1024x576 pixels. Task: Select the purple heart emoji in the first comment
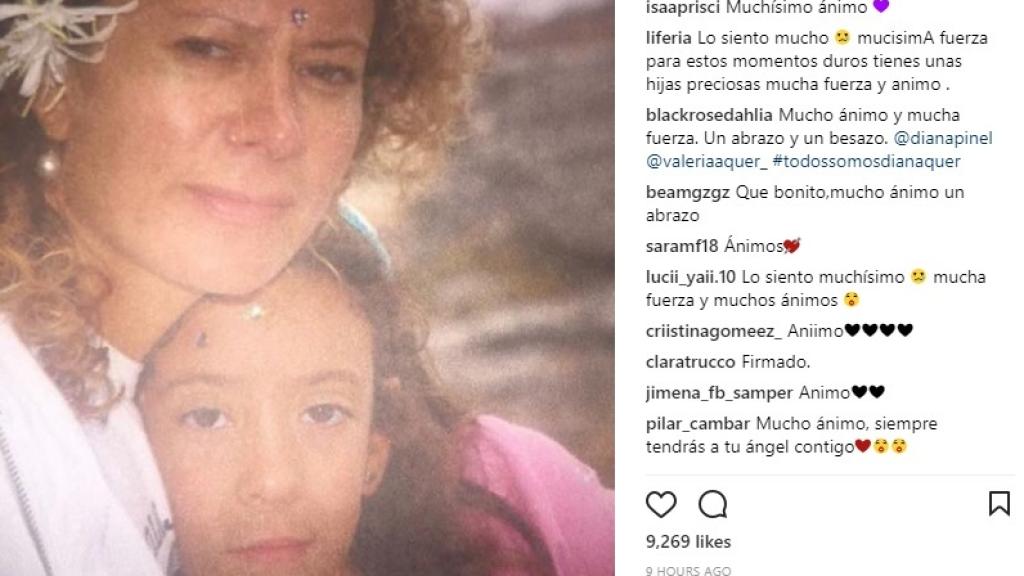(881, 7)
